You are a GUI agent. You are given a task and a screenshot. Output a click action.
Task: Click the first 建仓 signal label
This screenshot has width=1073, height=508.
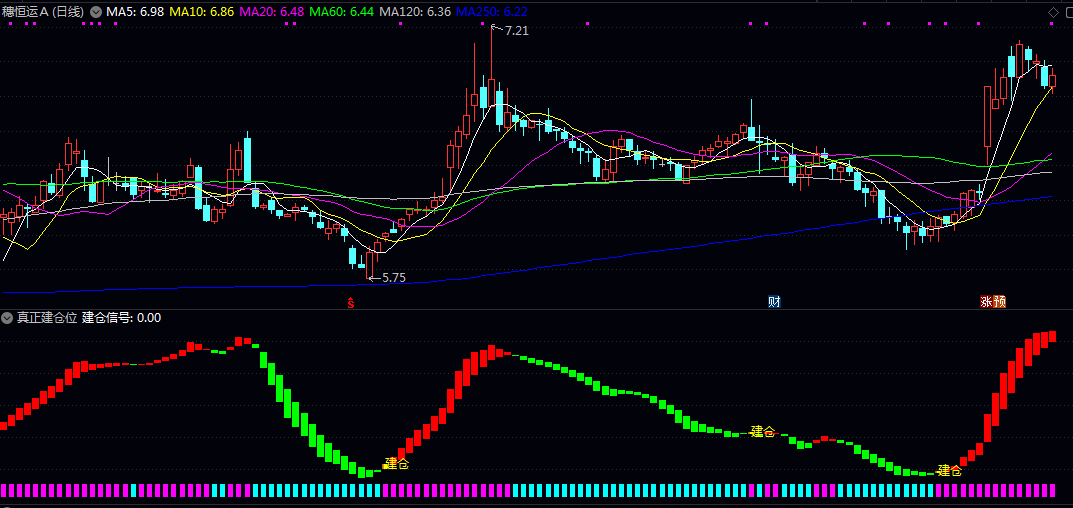pyautogui.click(x=397, y=463)
